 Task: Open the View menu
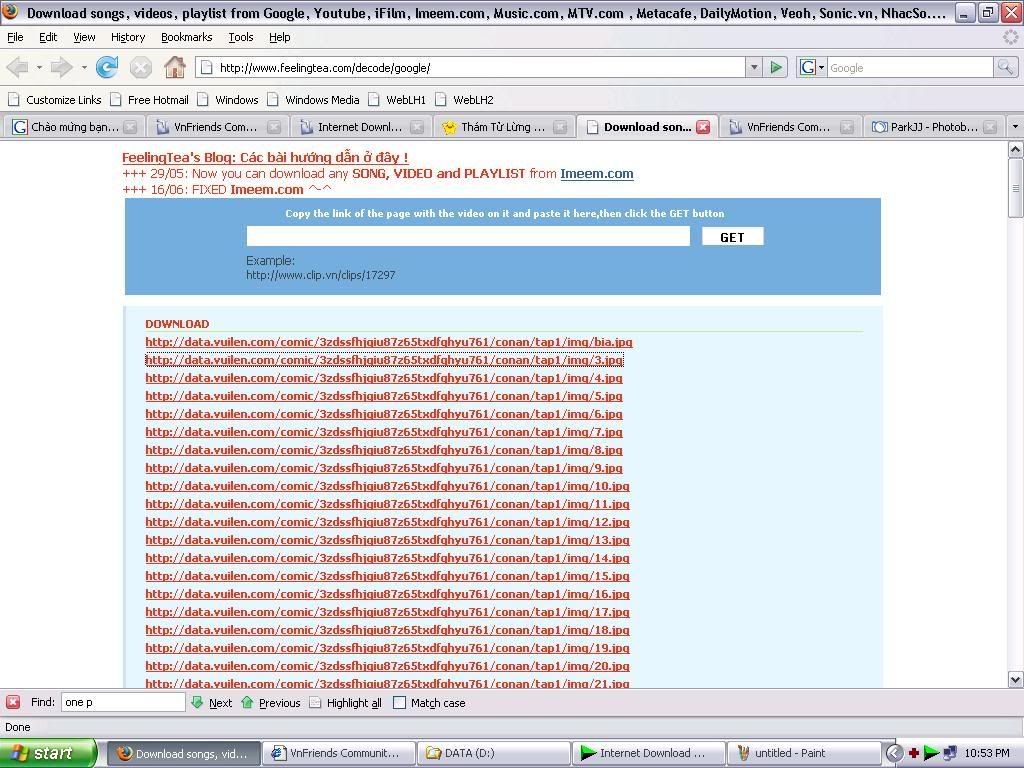pos(84,37)
